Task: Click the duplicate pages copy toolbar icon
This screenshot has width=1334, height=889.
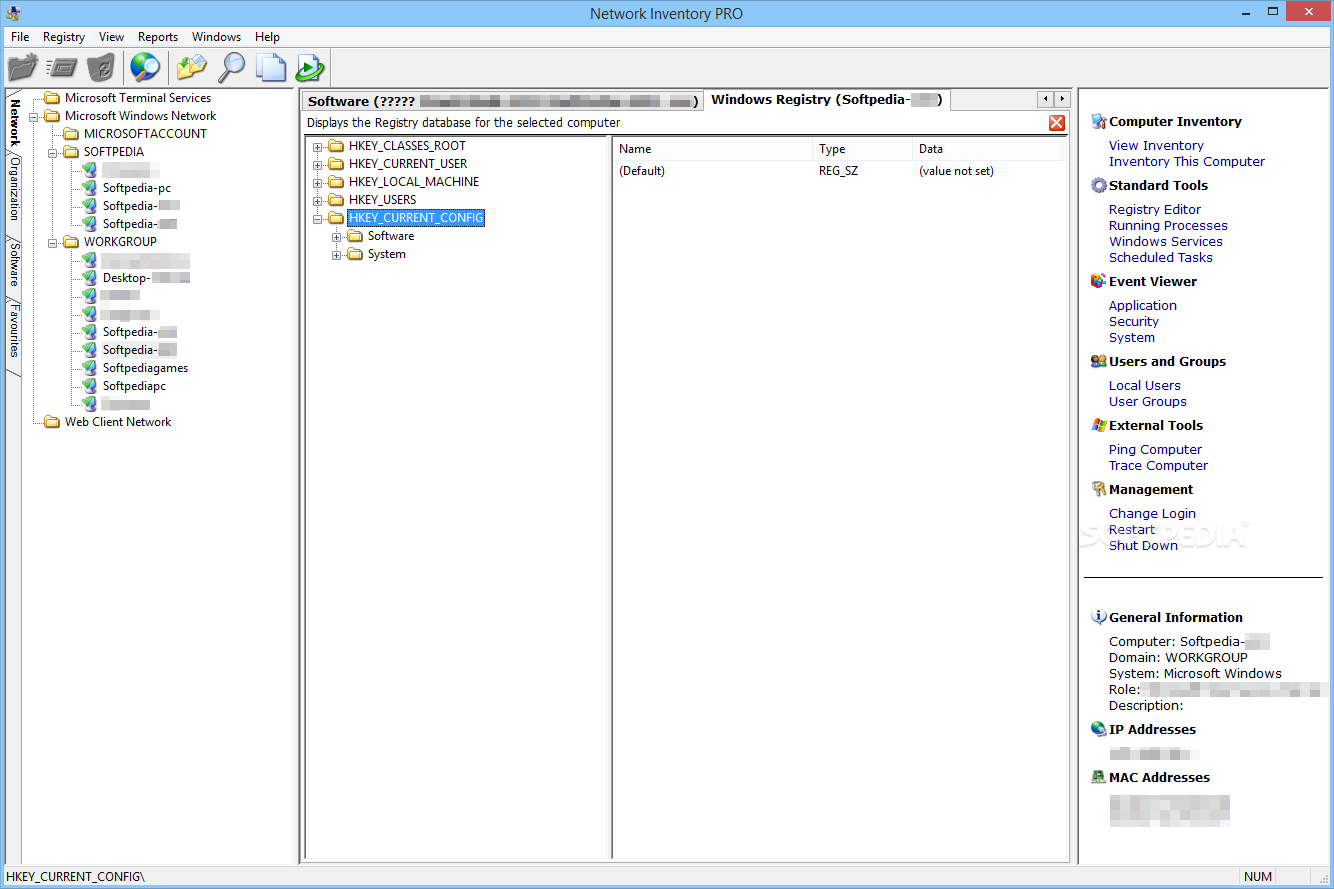Action: click(270, 68)
